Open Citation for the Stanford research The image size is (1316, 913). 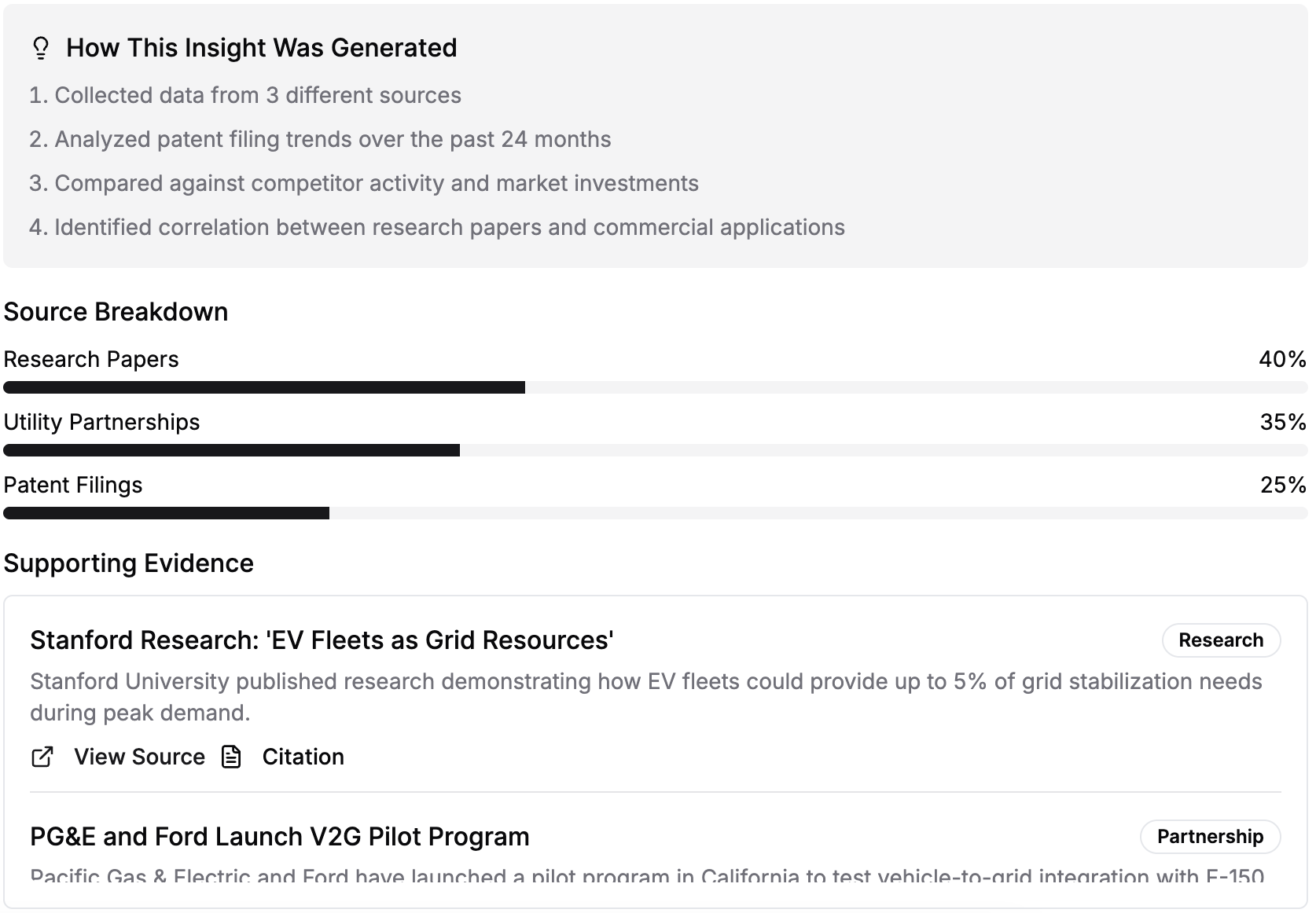click(303, 757)
